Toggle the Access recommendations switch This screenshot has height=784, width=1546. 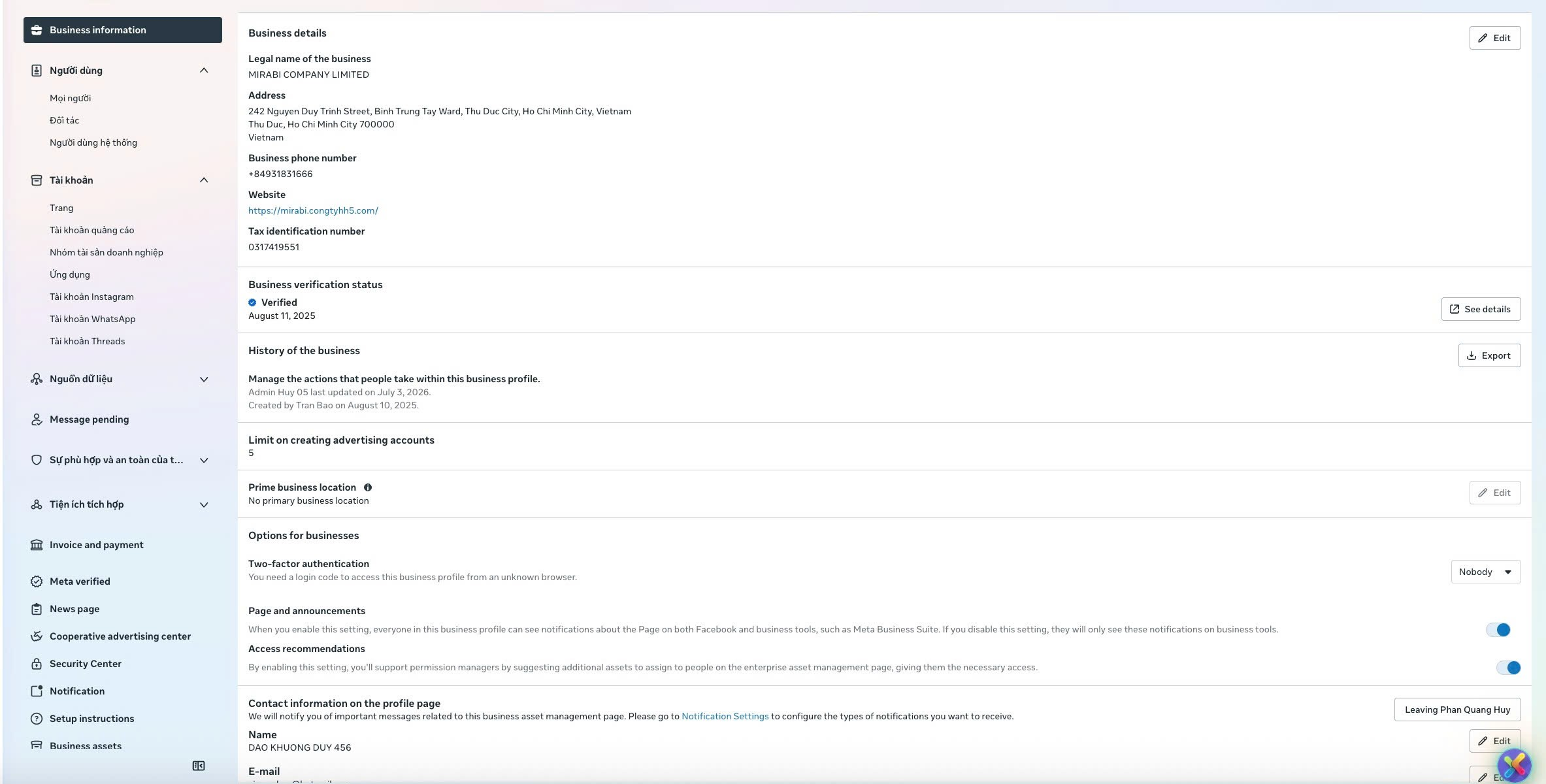(1509, 668)
